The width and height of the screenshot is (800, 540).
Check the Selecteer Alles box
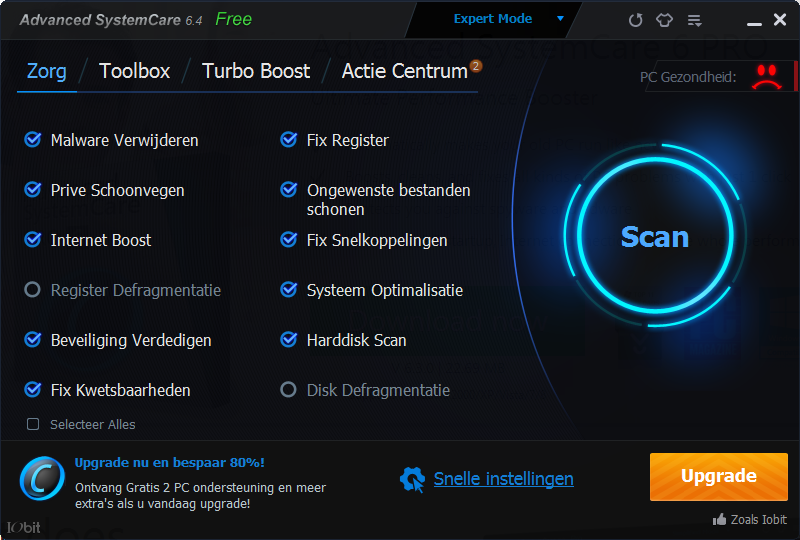click(33, 424)
